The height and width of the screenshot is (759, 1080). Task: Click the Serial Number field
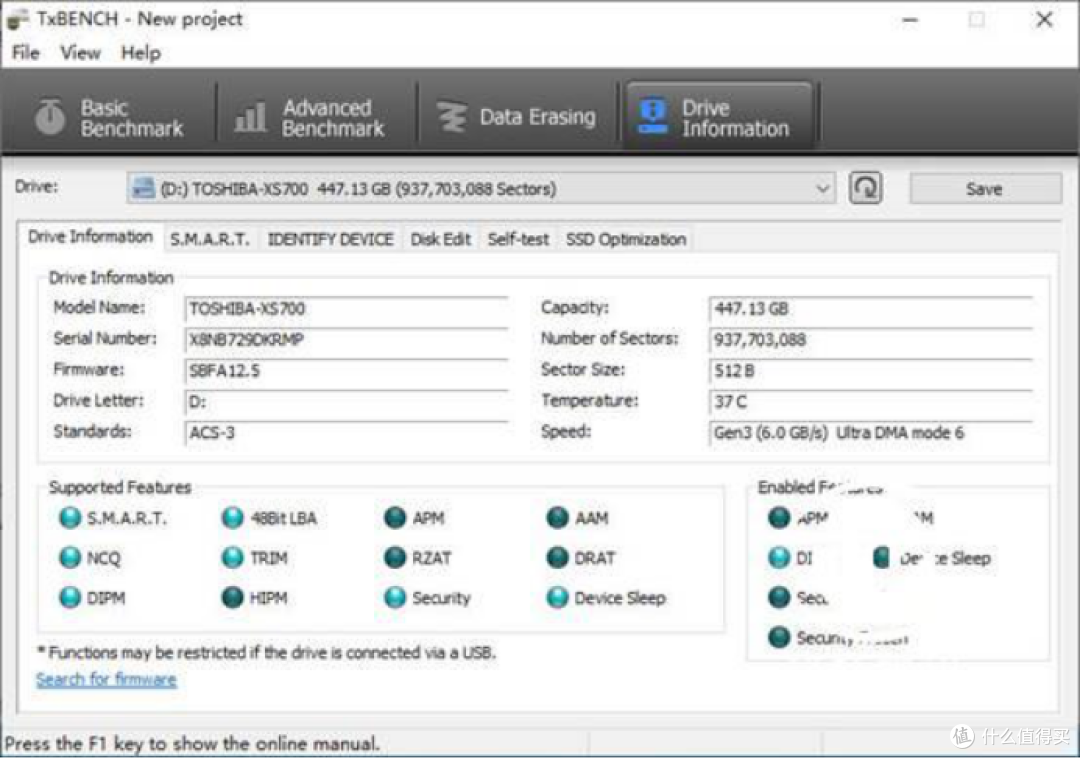click(346, 340)
